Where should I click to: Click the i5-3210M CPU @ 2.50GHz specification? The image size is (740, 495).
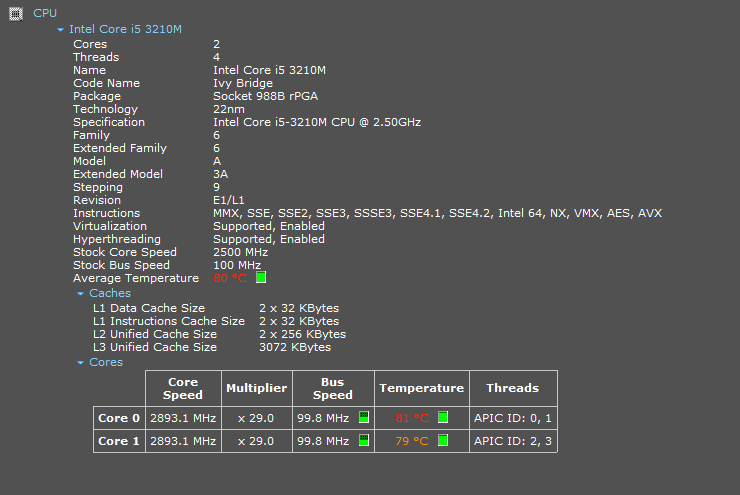coord(317,122)
